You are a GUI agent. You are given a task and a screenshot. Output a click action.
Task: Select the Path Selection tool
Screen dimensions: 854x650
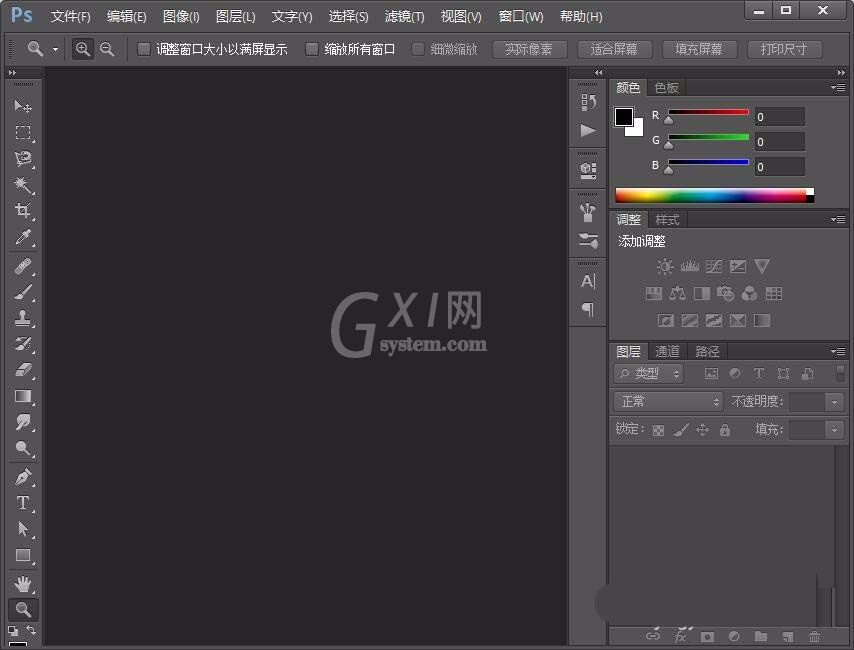click(x=23, y=528)
